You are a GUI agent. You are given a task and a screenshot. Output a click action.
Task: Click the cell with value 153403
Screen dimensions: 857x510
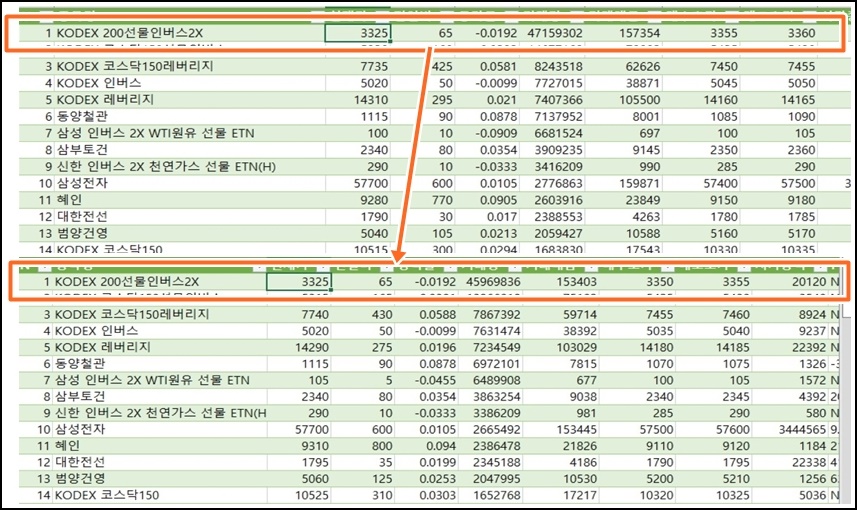tap(561, 282)
